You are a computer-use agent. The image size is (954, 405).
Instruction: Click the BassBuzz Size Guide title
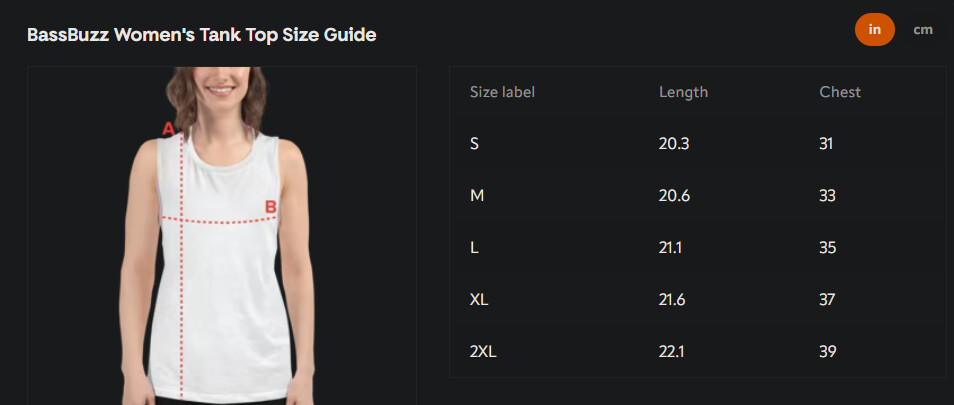click(x=201, y=35)
